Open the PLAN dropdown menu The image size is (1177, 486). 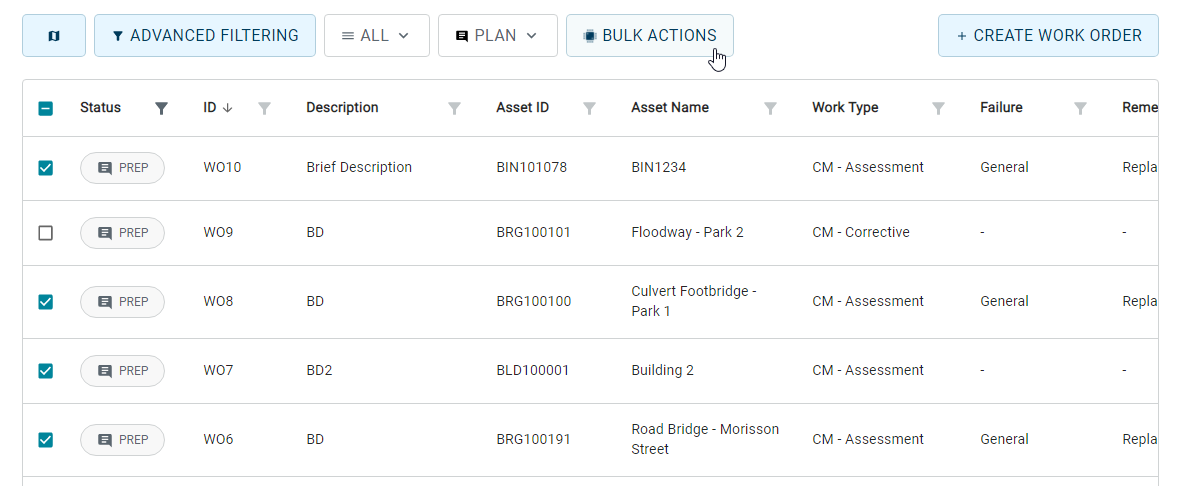pyautogui.click(x=498, y=35)
